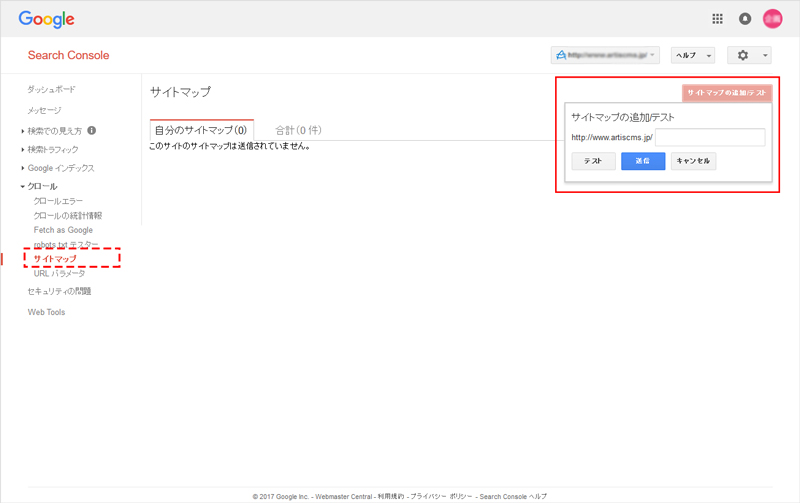800x503 pixels.
Task: Click the テスト button
Action: 593,161
